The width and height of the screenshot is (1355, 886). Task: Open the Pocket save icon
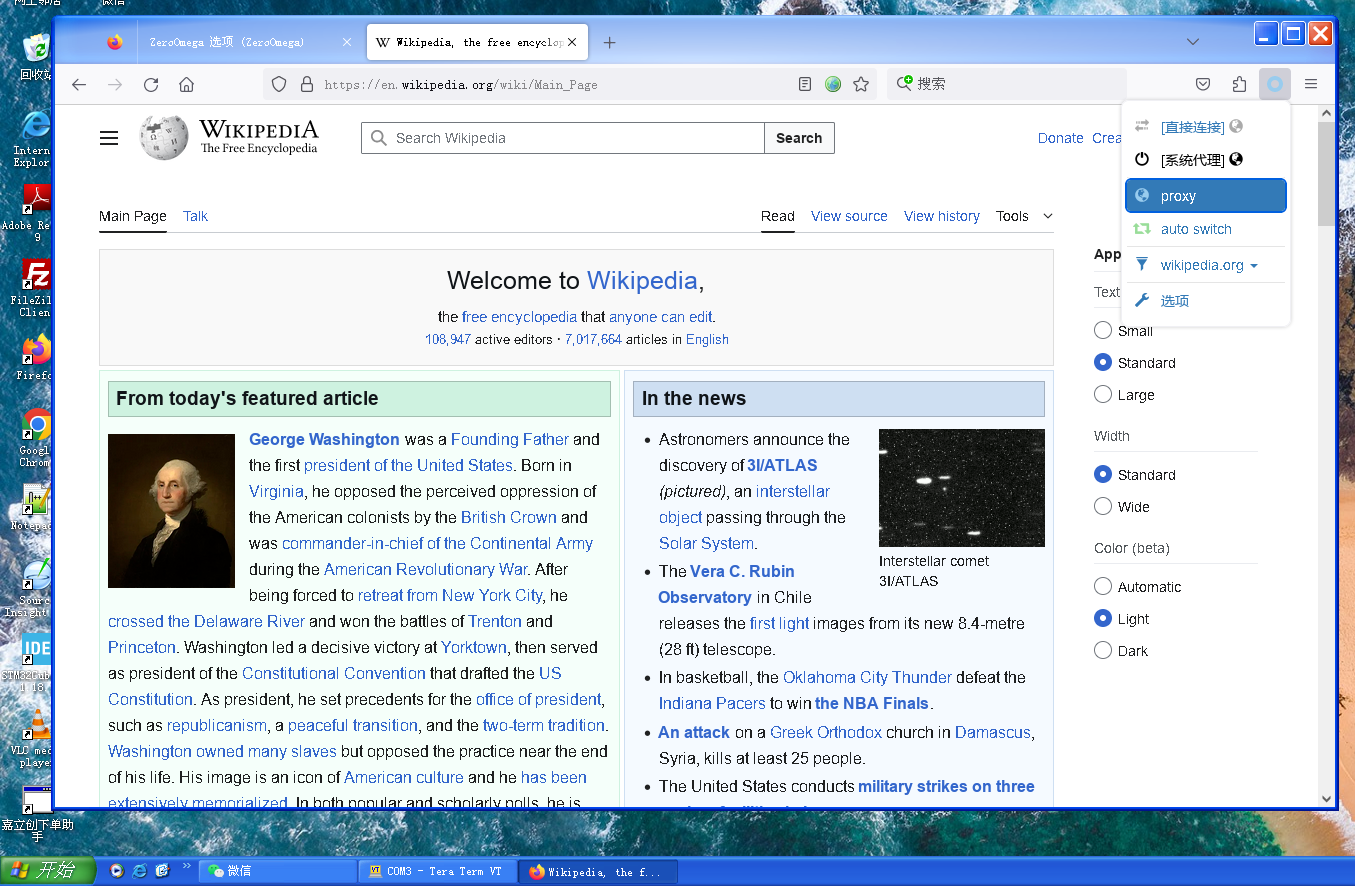coord(1204,85)
